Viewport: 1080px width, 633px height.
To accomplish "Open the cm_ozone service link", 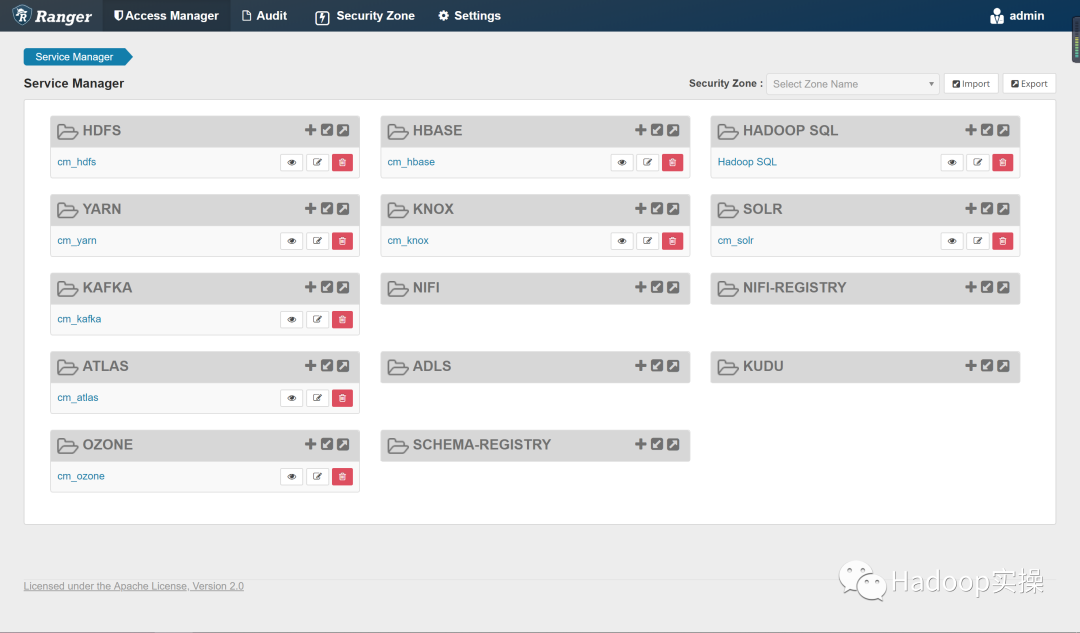I will pyautogui.click(x=81, y=477).
